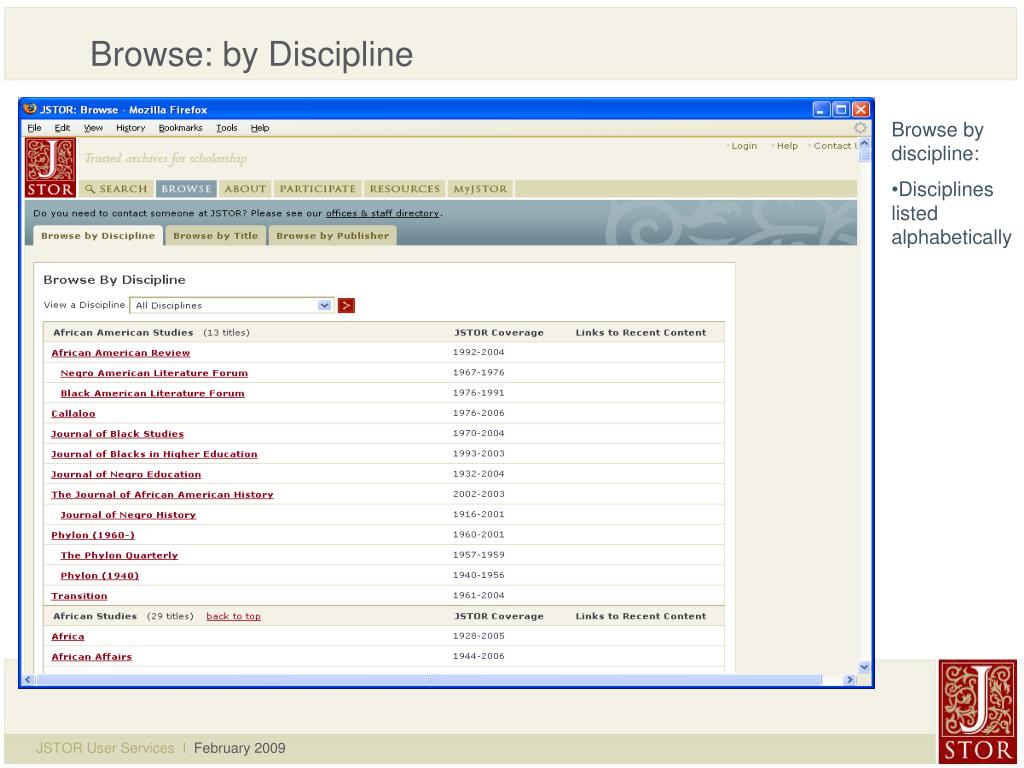The width and height of the screenshot is (1024, 768).
Task: Open Journal of Negro History link
Action: [128, 515]
